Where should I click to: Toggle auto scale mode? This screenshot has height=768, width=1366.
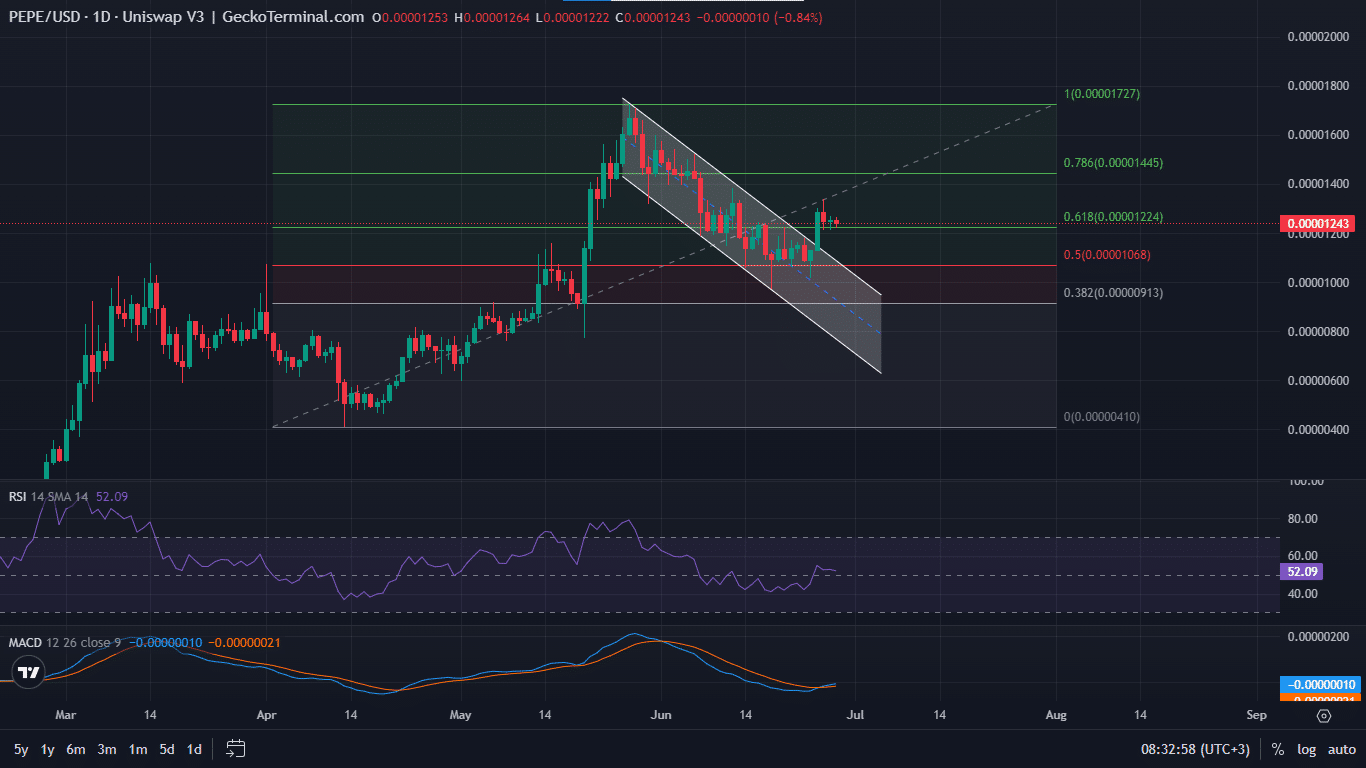click(1342, 749)
